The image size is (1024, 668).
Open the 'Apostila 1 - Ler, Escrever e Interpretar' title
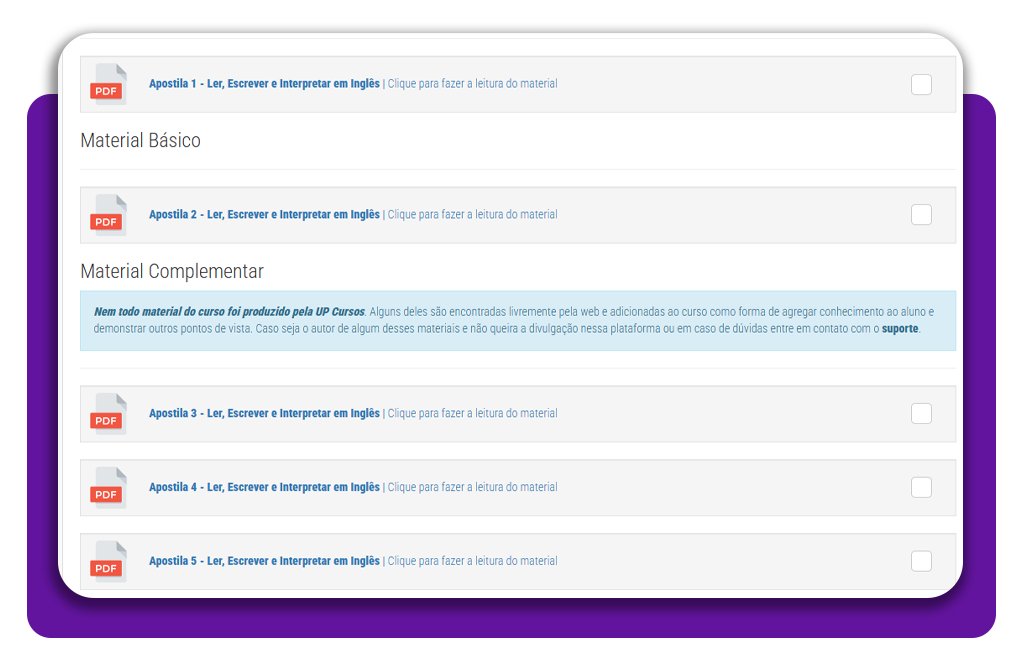click(x=264, y=84)
